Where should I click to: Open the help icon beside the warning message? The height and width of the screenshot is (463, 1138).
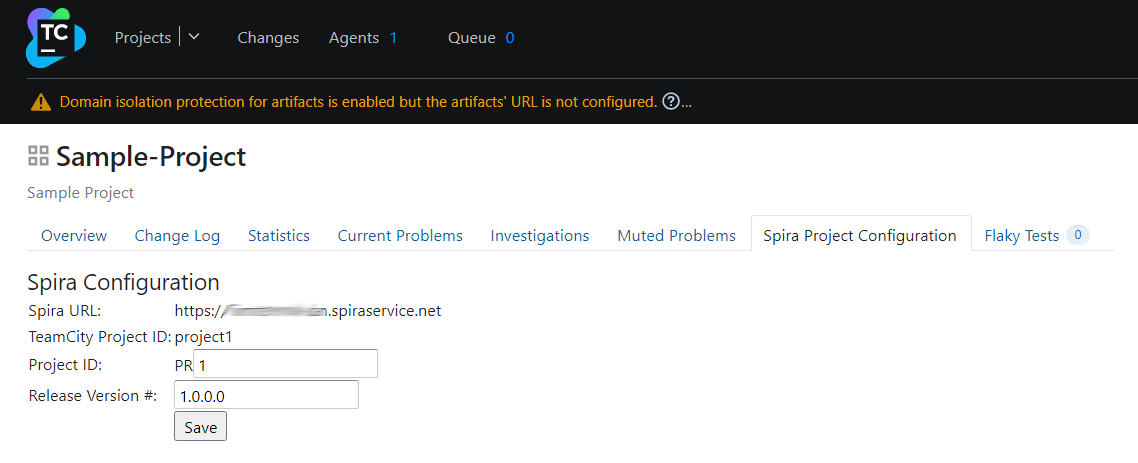[671, 102]
